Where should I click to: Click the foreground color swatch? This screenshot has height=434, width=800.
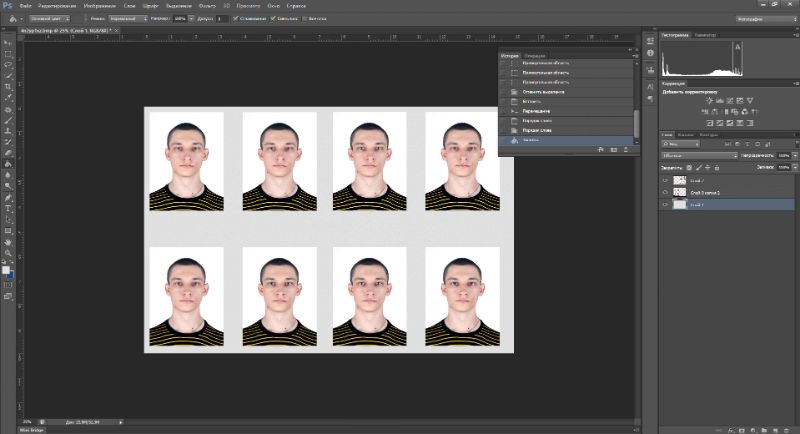point(6,270)
